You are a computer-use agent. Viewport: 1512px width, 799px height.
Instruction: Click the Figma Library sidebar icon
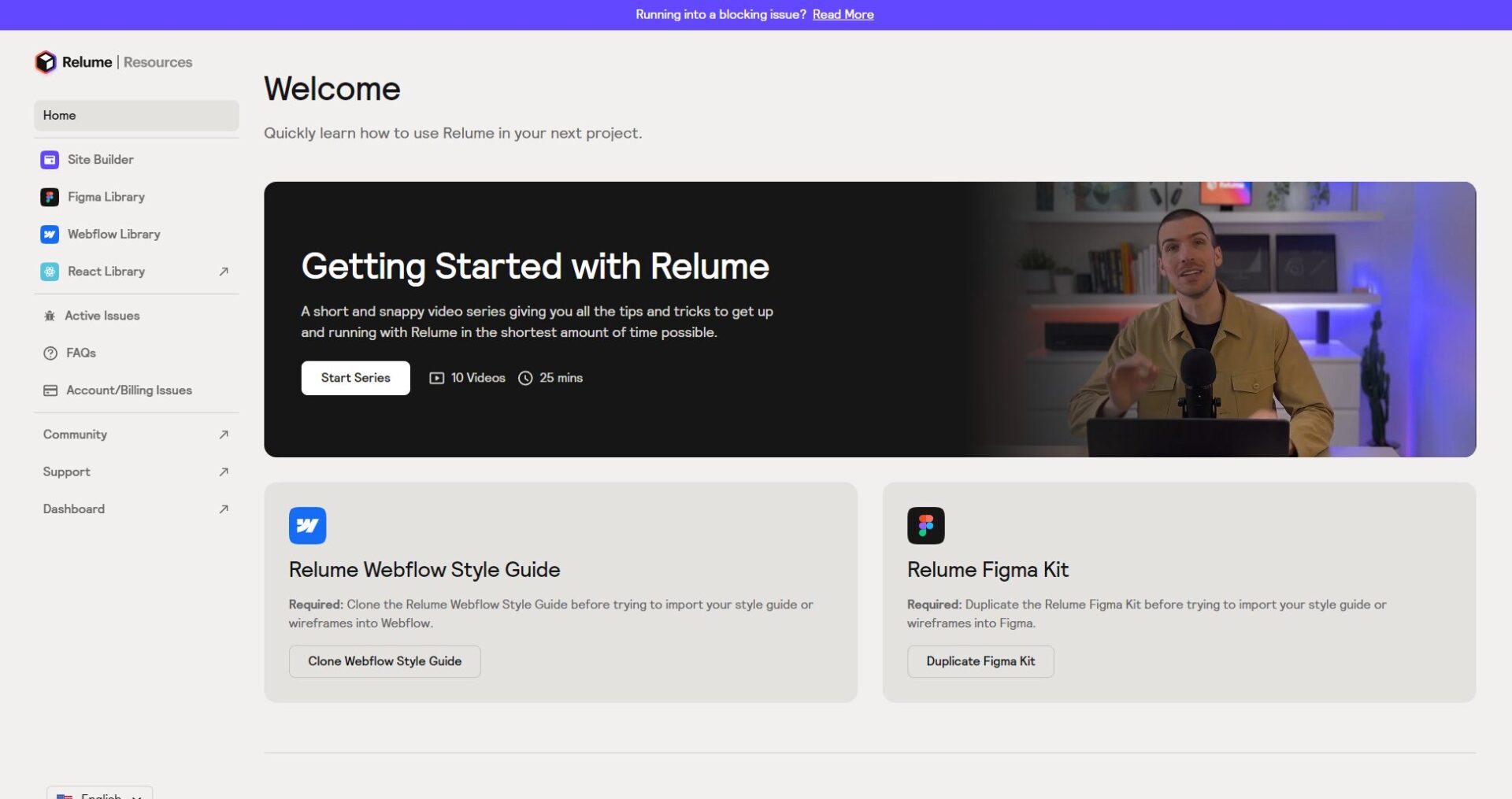50,197
